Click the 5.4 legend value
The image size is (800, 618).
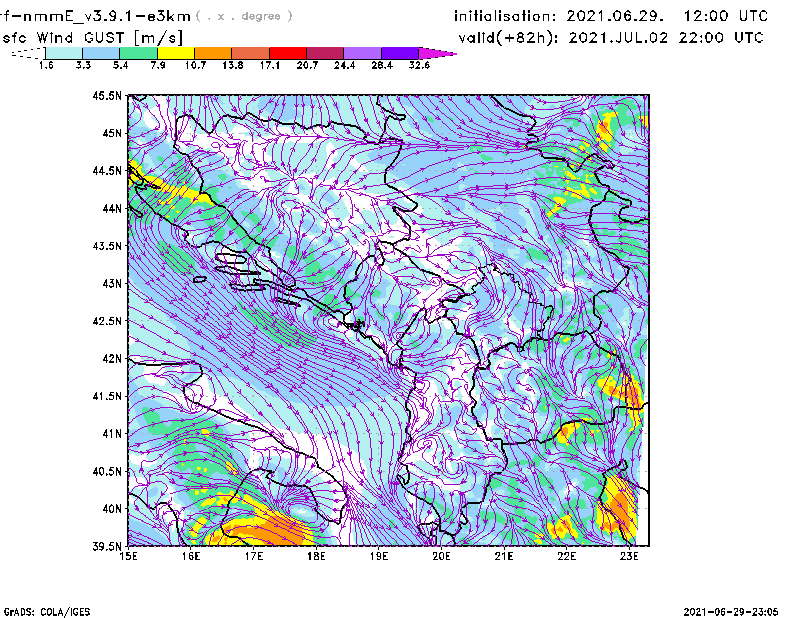(120, 65)
